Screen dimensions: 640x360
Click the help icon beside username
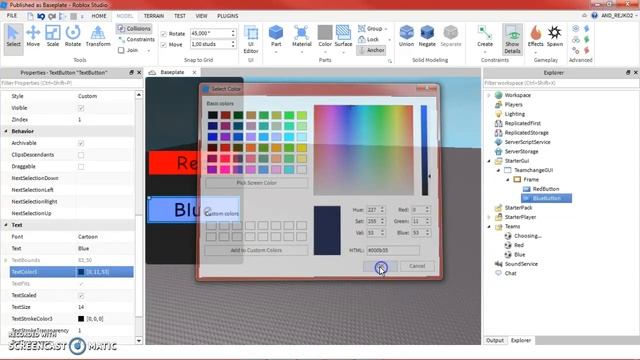pos(594,16)
